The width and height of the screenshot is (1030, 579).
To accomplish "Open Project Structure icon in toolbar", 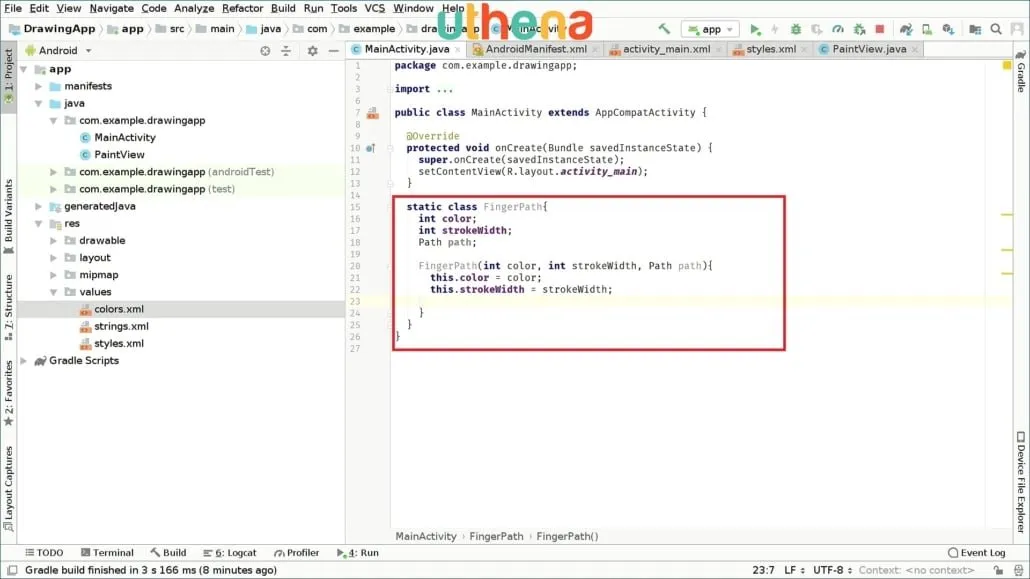I will click(x=975, y=29).
